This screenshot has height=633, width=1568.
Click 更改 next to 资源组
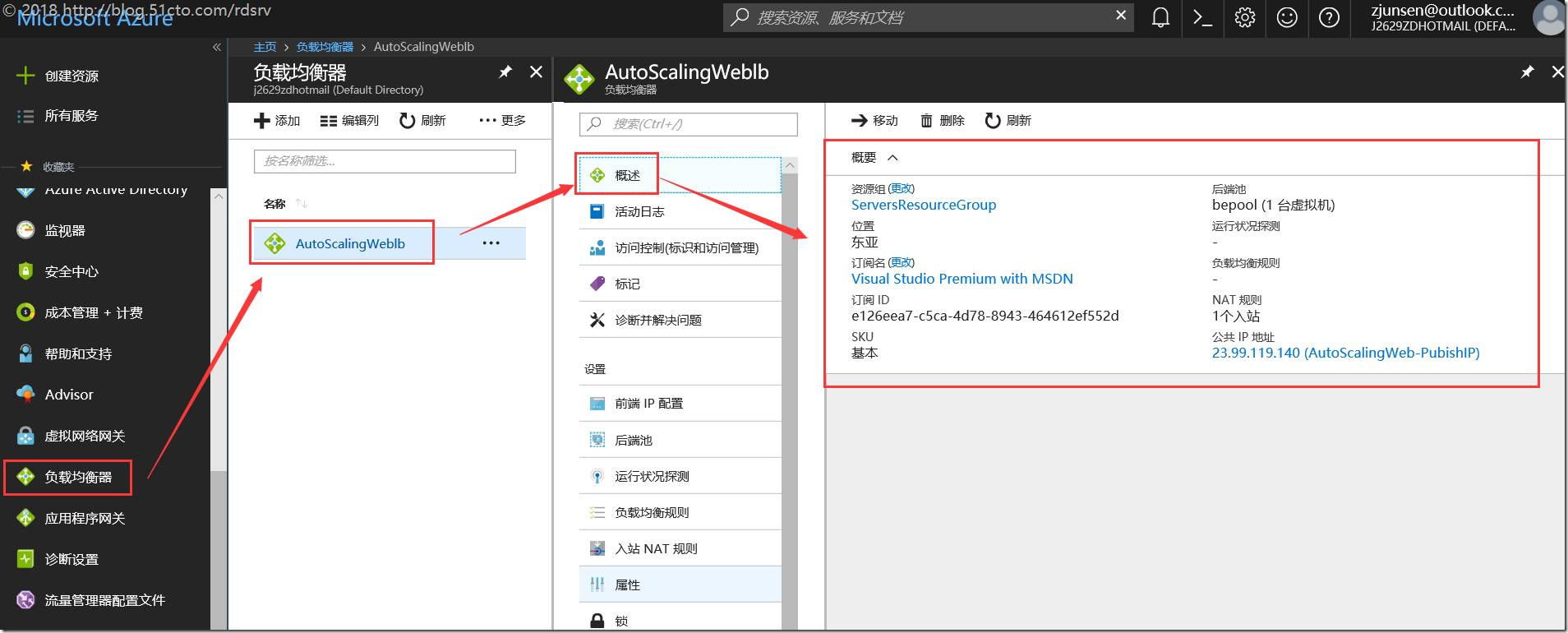point(902,189)
